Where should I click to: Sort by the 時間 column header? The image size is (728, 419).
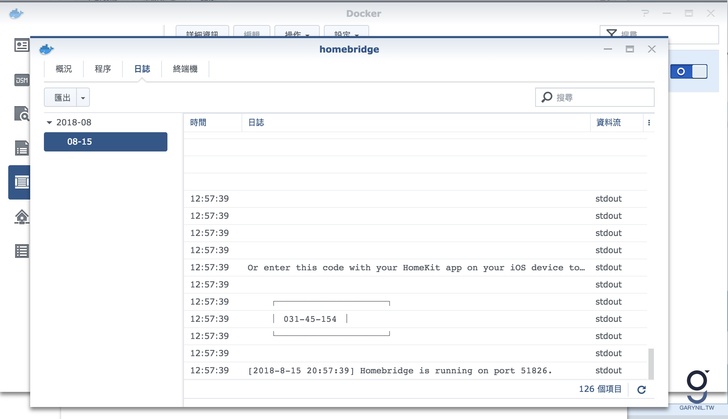tap(213, 123)
